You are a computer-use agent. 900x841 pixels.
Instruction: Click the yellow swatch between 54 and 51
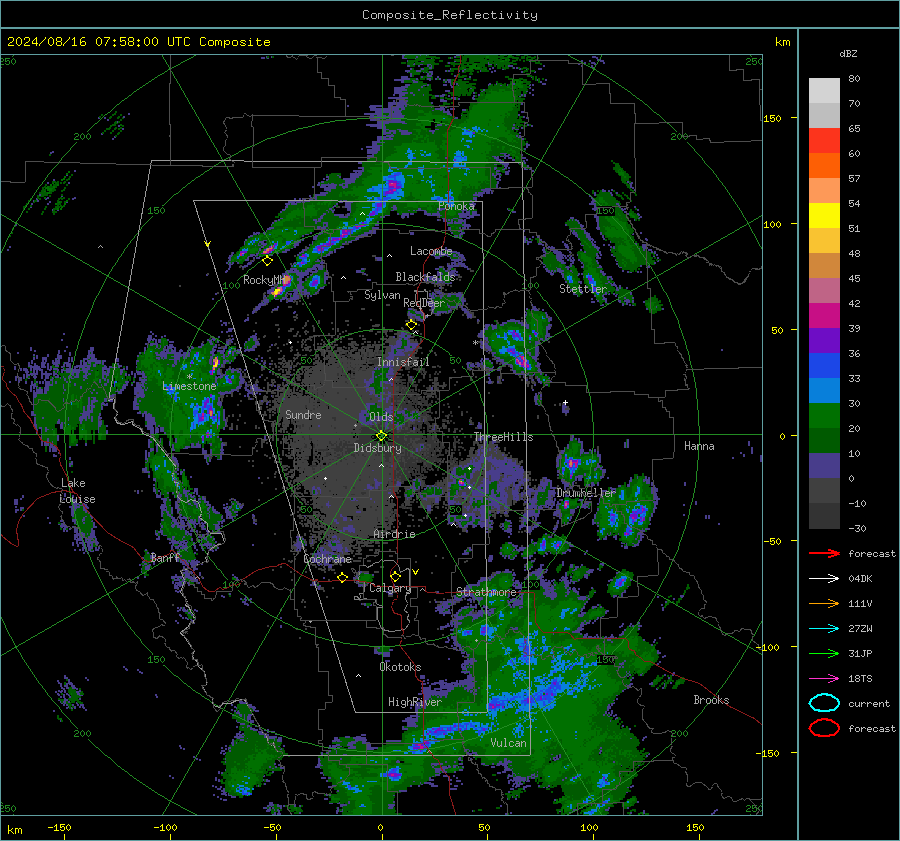pyautogui.click(x=824, y=215)
